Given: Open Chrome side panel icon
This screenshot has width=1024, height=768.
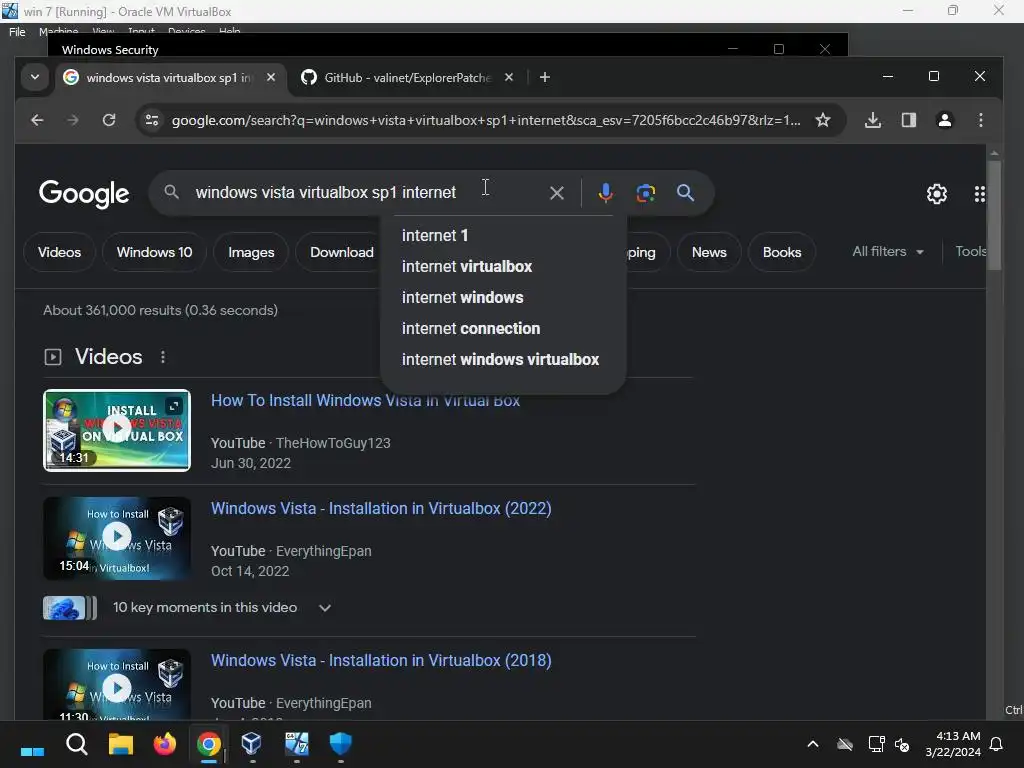Looking at the screenshot, I should click(908, 120).
